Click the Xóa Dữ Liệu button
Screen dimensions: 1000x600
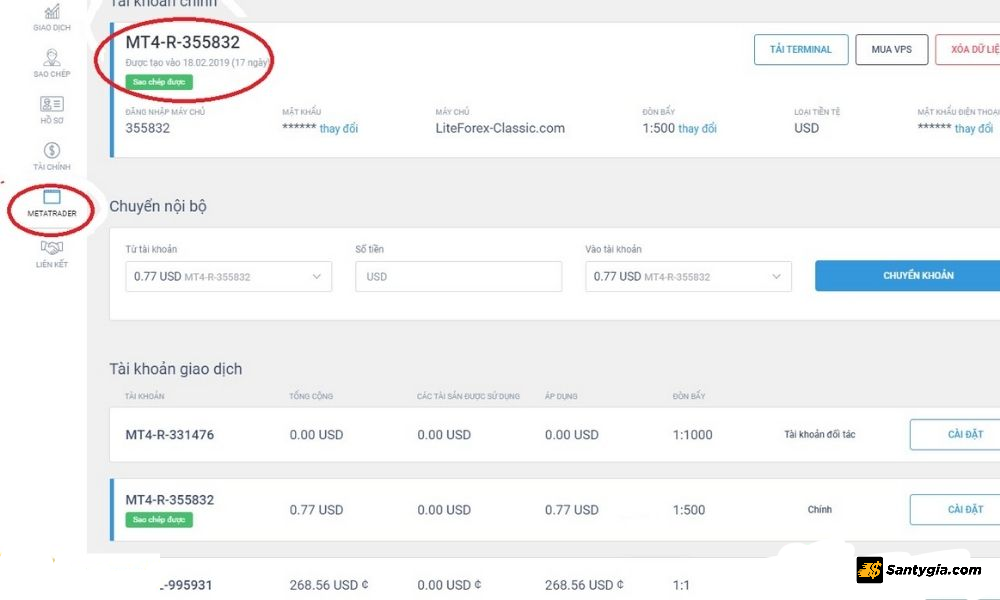pos(967,49)
